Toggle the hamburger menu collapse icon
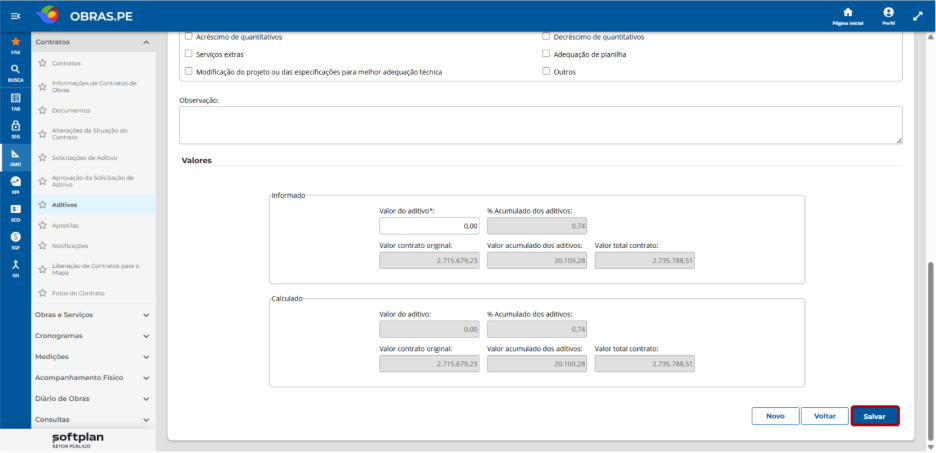The height and width of the screenshot is (453, 936). click(x=16, y=16)
